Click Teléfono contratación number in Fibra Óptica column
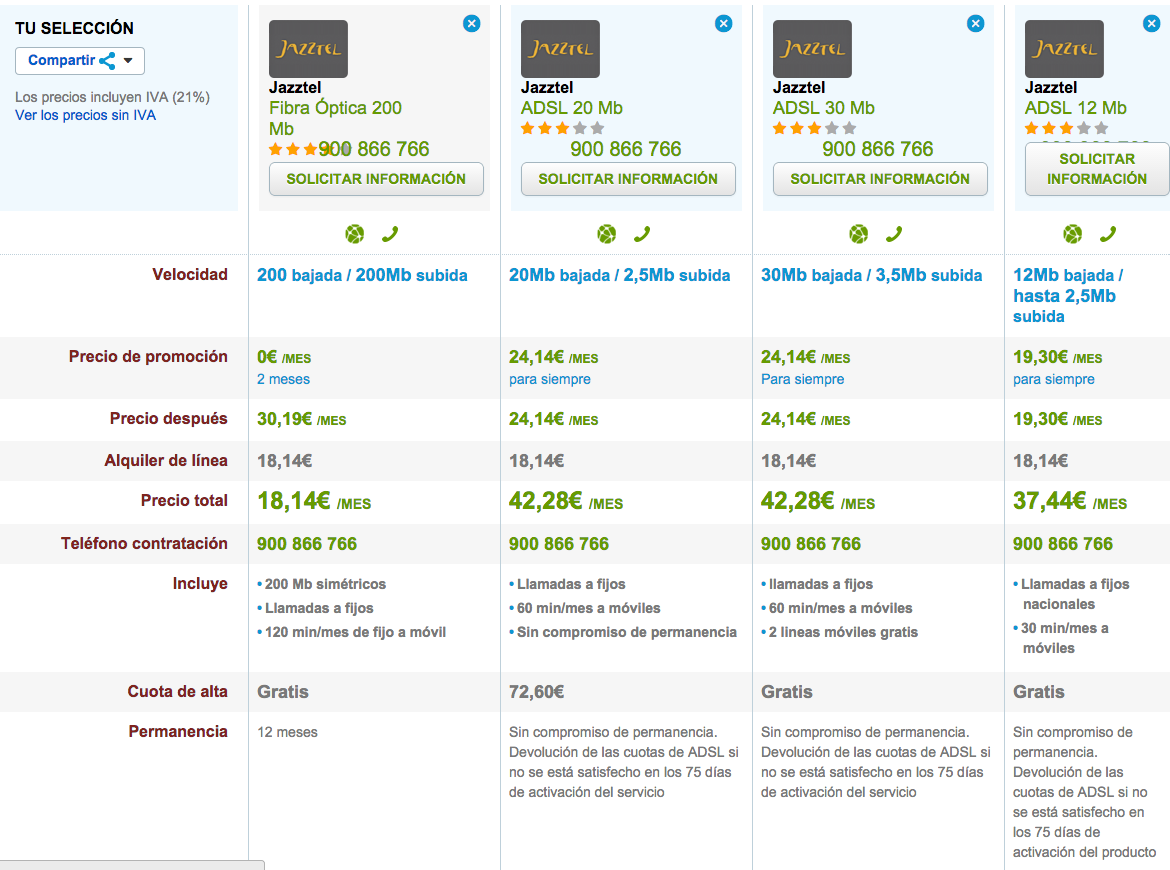Viewport: 1170px width, 870px height. point(307,544)
